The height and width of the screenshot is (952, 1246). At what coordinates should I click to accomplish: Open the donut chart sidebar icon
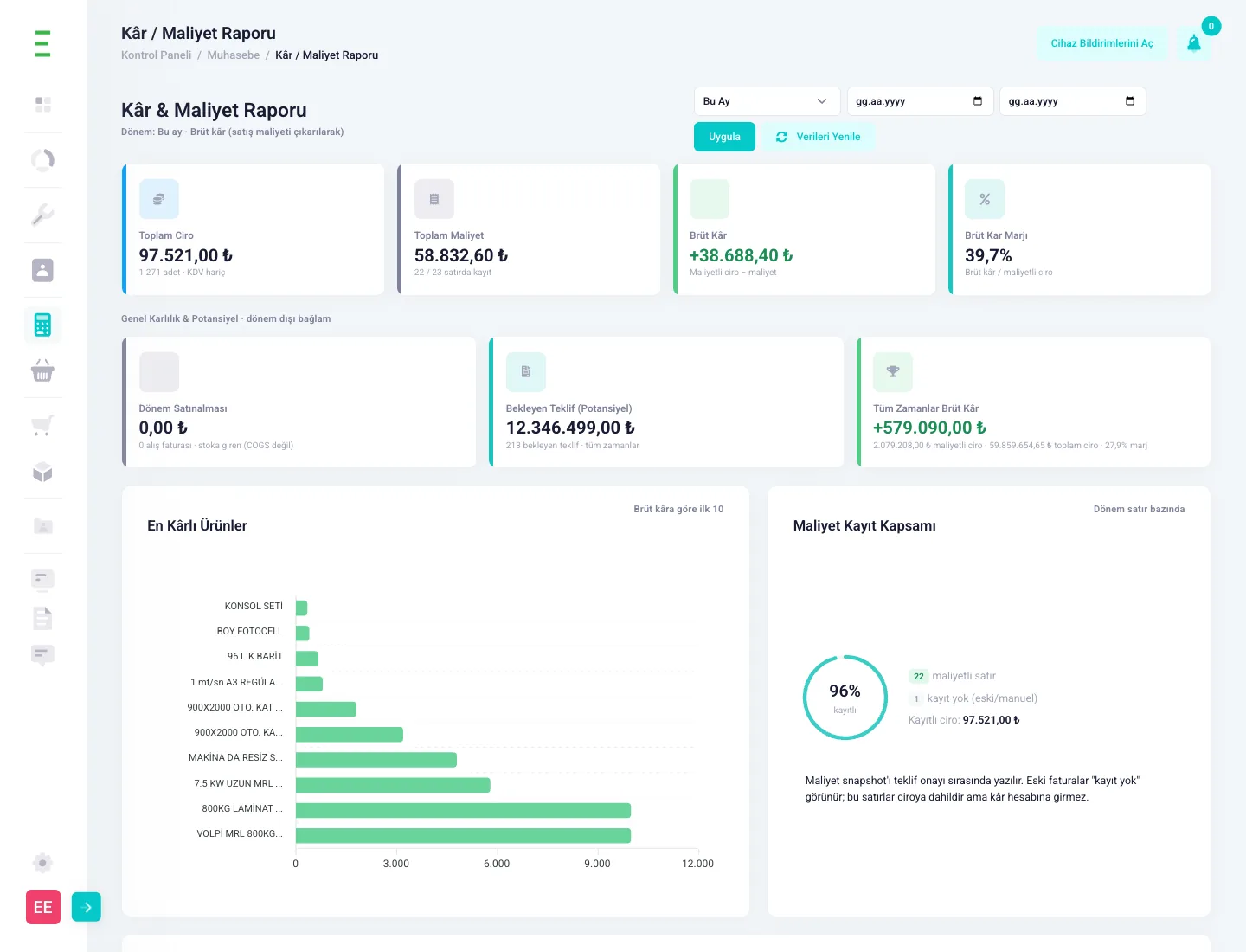coord(42,160)
